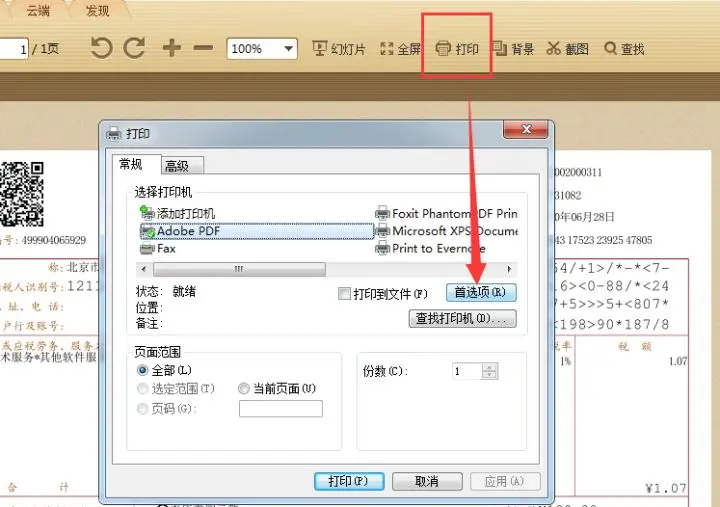The image size is (720, 507).
Task: Open the 发现 tab
Action: coord(98,10)
